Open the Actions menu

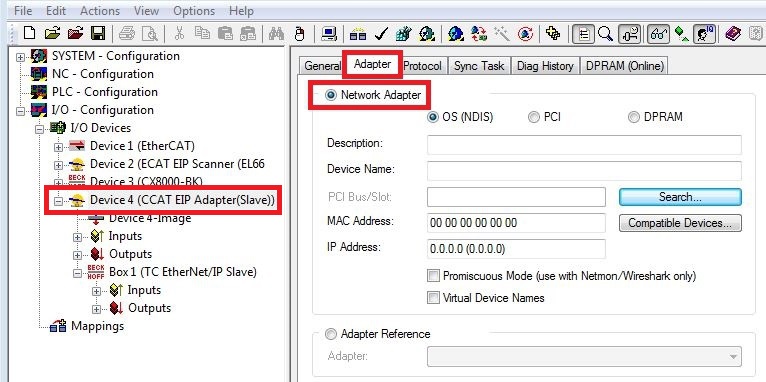[x=100, y=10]
